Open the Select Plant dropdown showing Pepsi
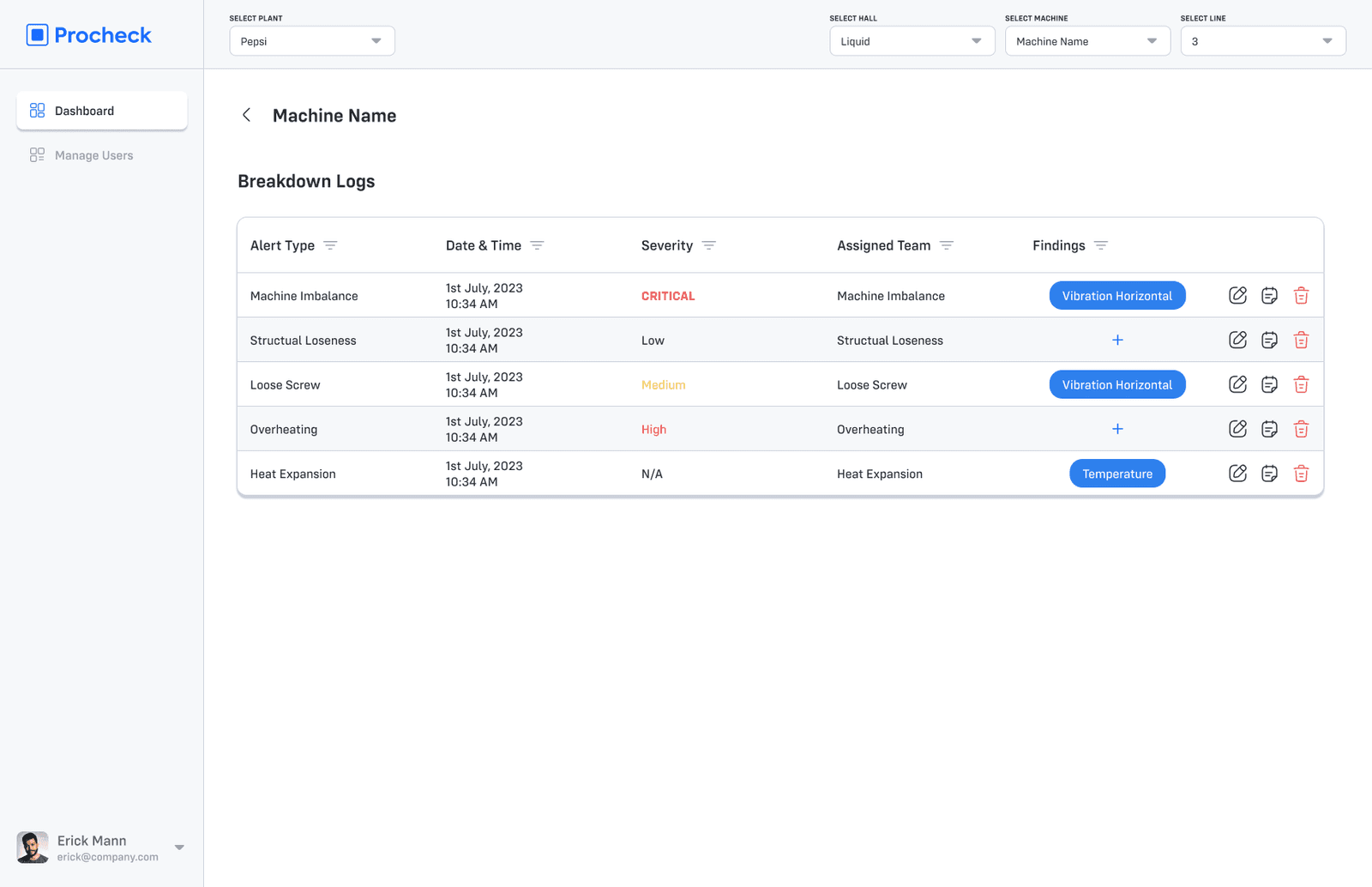The width and height of the screenshot is (1372, 887). coord(312,41)
